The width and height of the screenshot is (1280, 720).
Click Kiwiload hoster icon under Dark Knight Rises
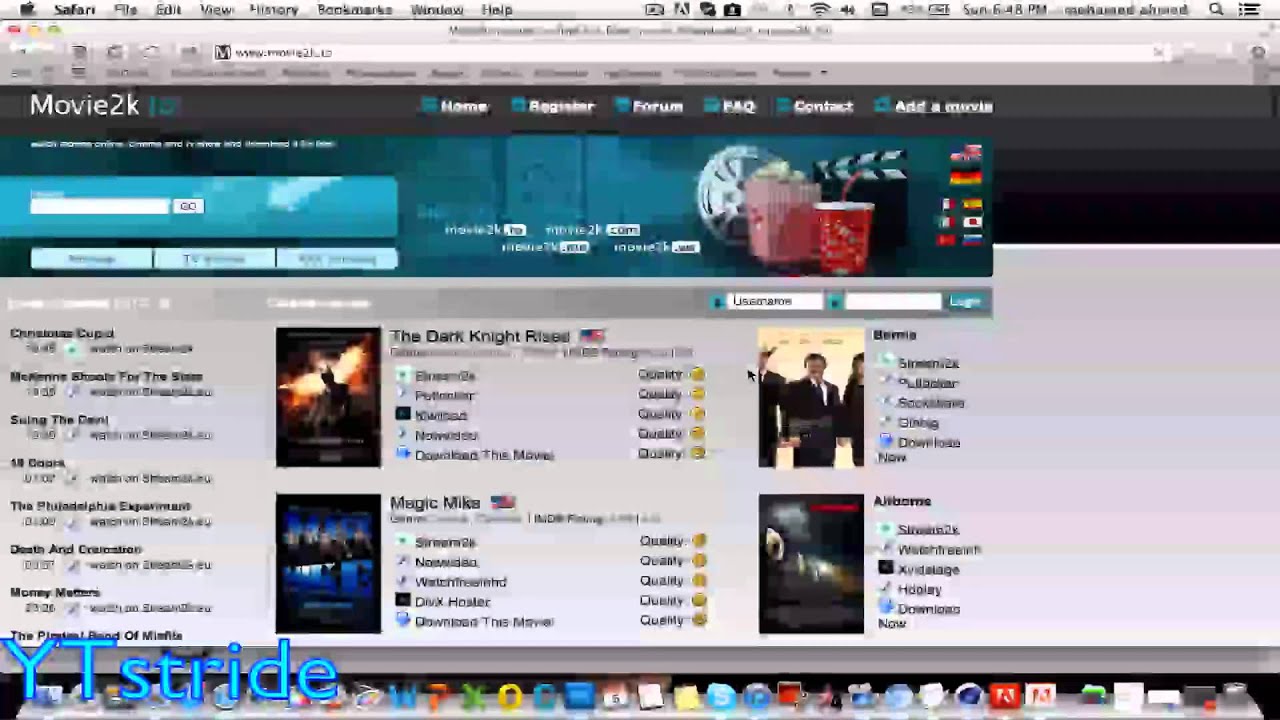coord(403,414)
